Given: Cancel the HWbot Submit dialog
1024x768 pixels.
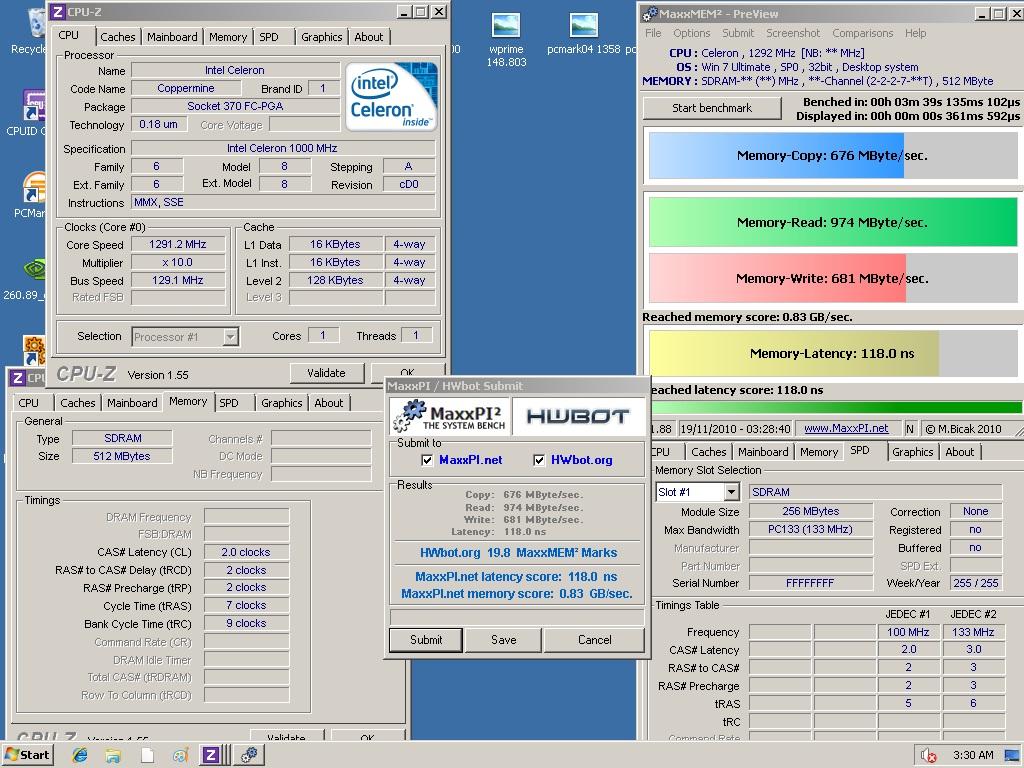Looking at the screenshot, I should pyautogui.click(x=594, y=640).
